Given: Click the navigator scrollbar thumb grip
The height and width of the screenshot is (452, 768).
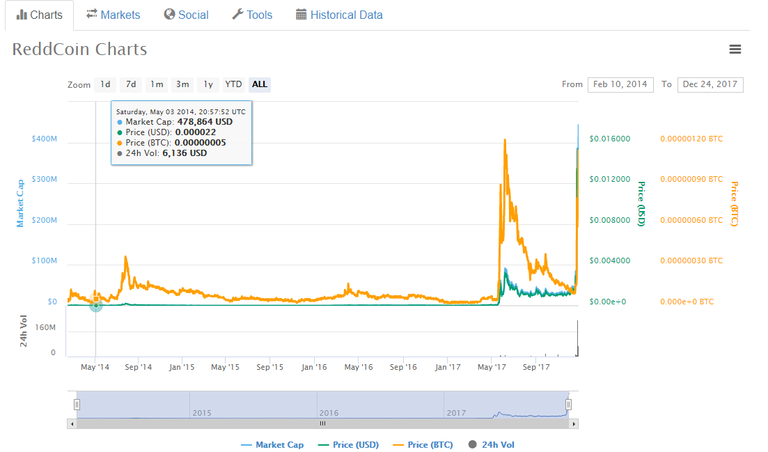Looking at the screenshot, I should (322, 424).
